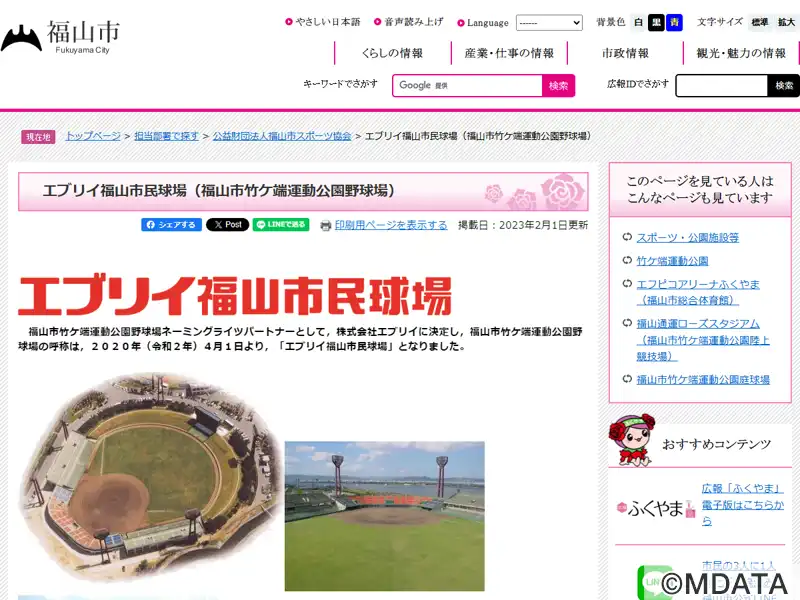This screenshot has width=800, height=600.
Task: Open 観光・魅力の情報 menu
Action: click(741, 53)
